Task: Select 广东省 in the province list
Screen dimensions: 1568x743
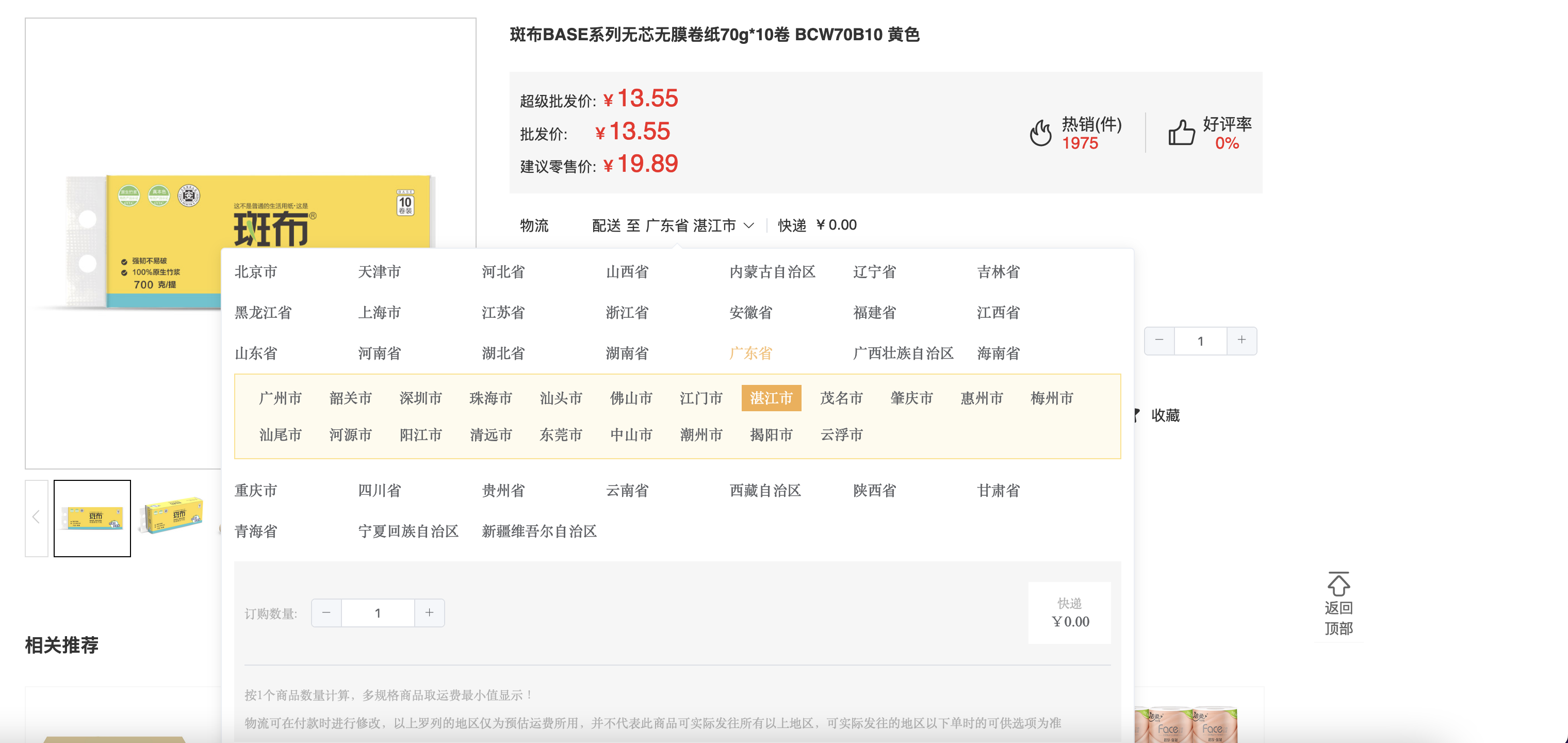Action: [750, 353]
